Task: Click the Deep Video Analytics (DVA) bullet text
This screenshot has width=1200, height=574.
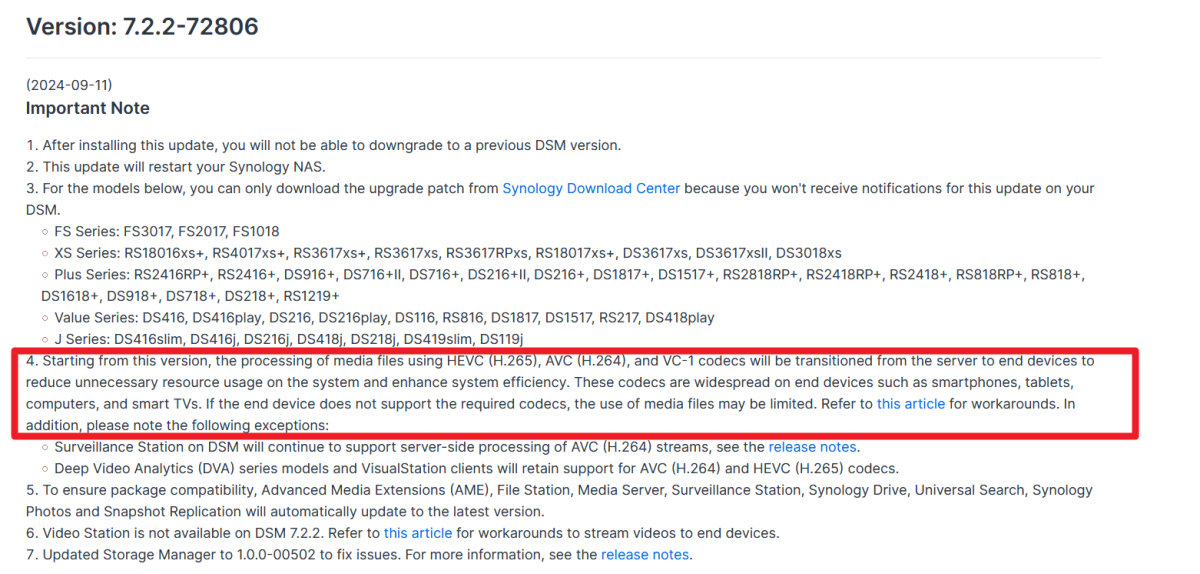Action: tap(476, 468)
